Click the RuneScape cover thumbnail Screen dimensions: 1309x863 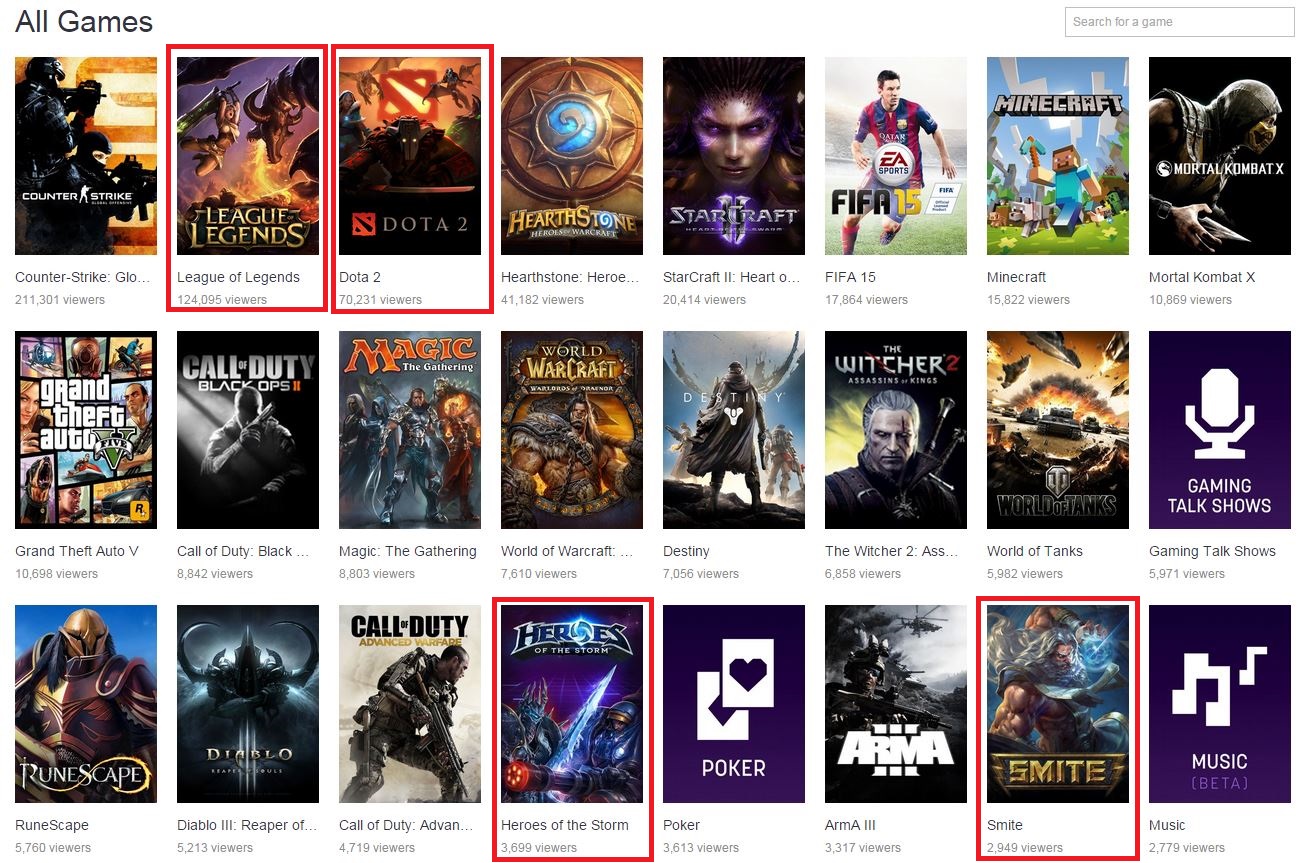click(x=86, y=704)
